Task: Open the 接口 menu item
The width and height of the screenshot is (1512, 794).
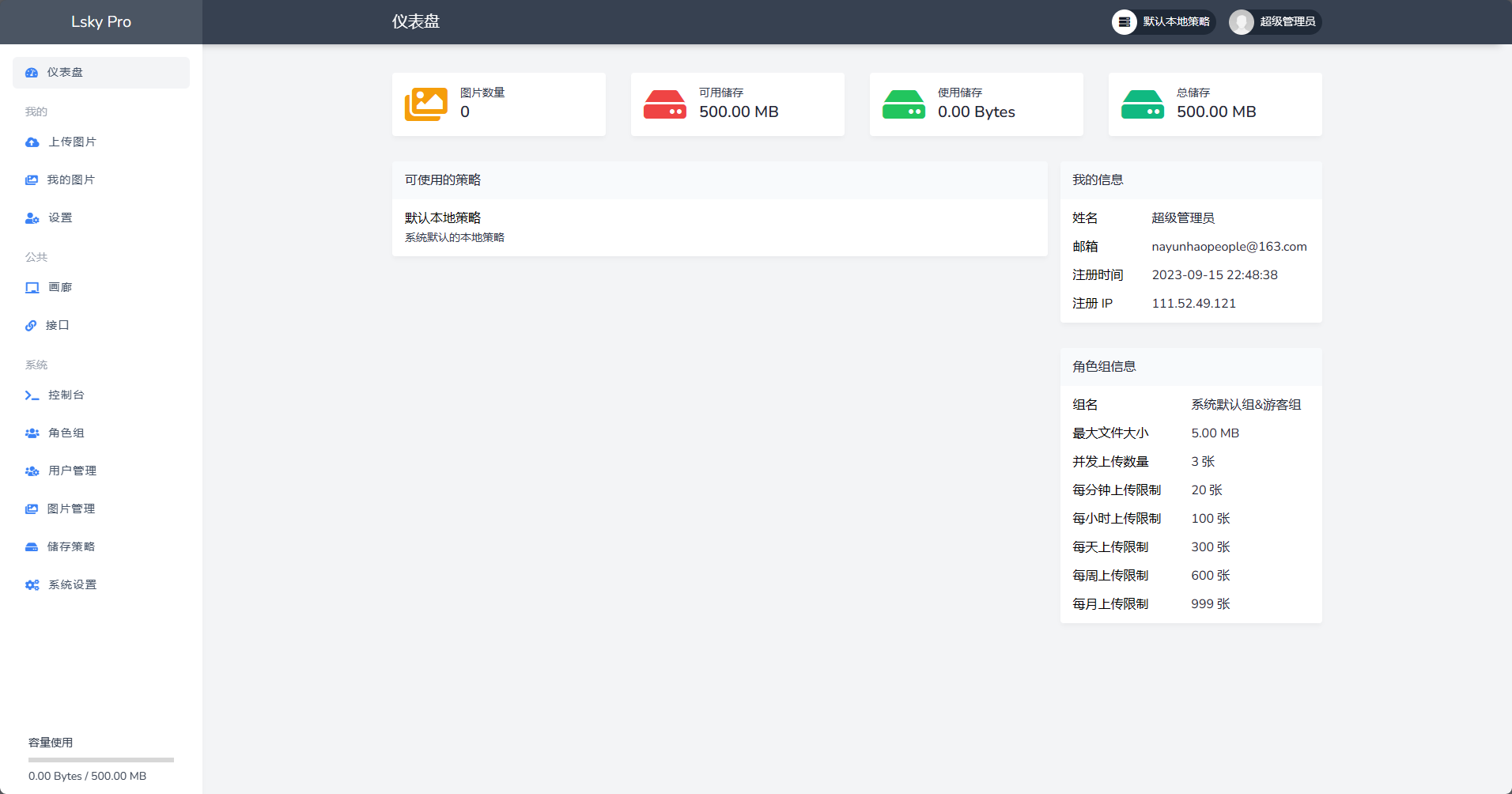Action: [101, 326]
